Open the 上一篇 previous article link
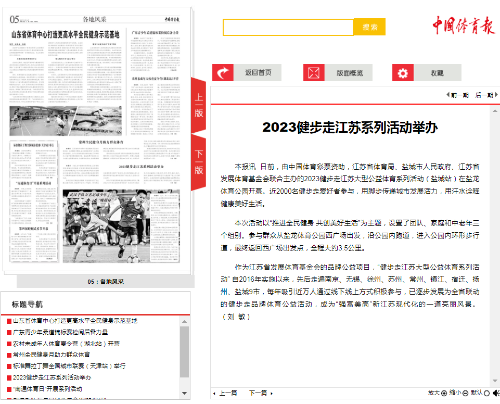This screenshot has height=404, width=500. [x=225, y=393]
